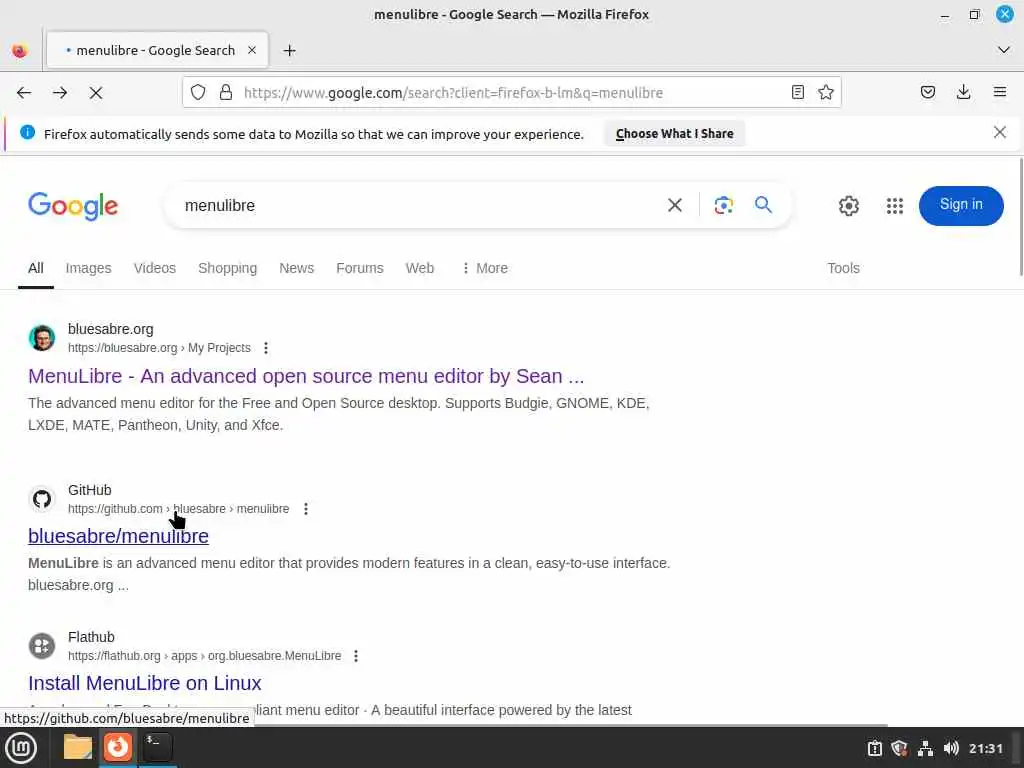This screenshot has width=1024, height=768.
Task: Open Google quick settings gear
Action: click(x=848, y=206)
